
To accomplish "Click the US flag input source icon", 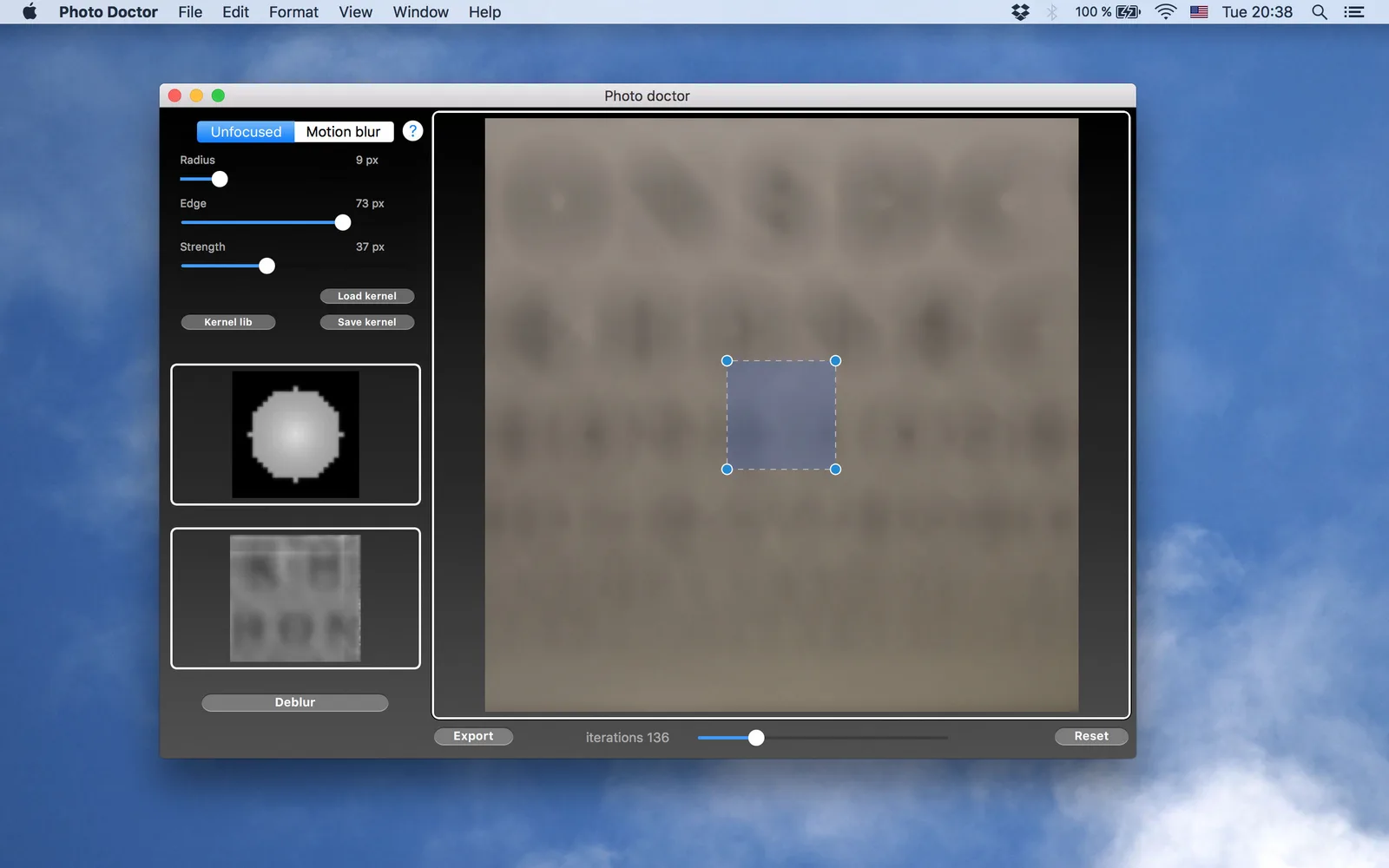I will pos(1199,11).
